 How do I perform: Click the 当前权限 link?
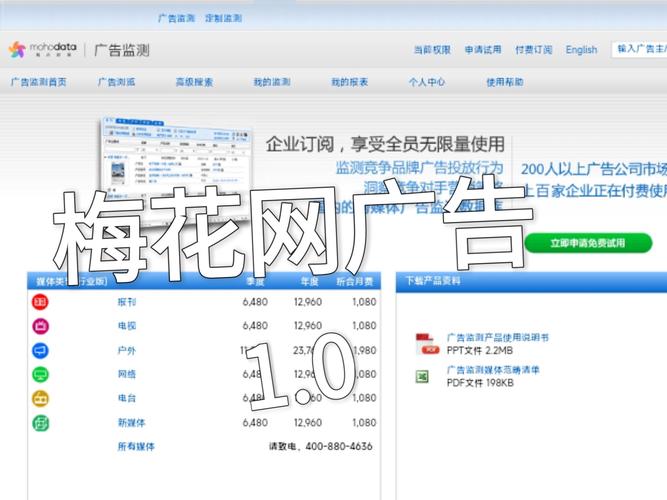432,50
